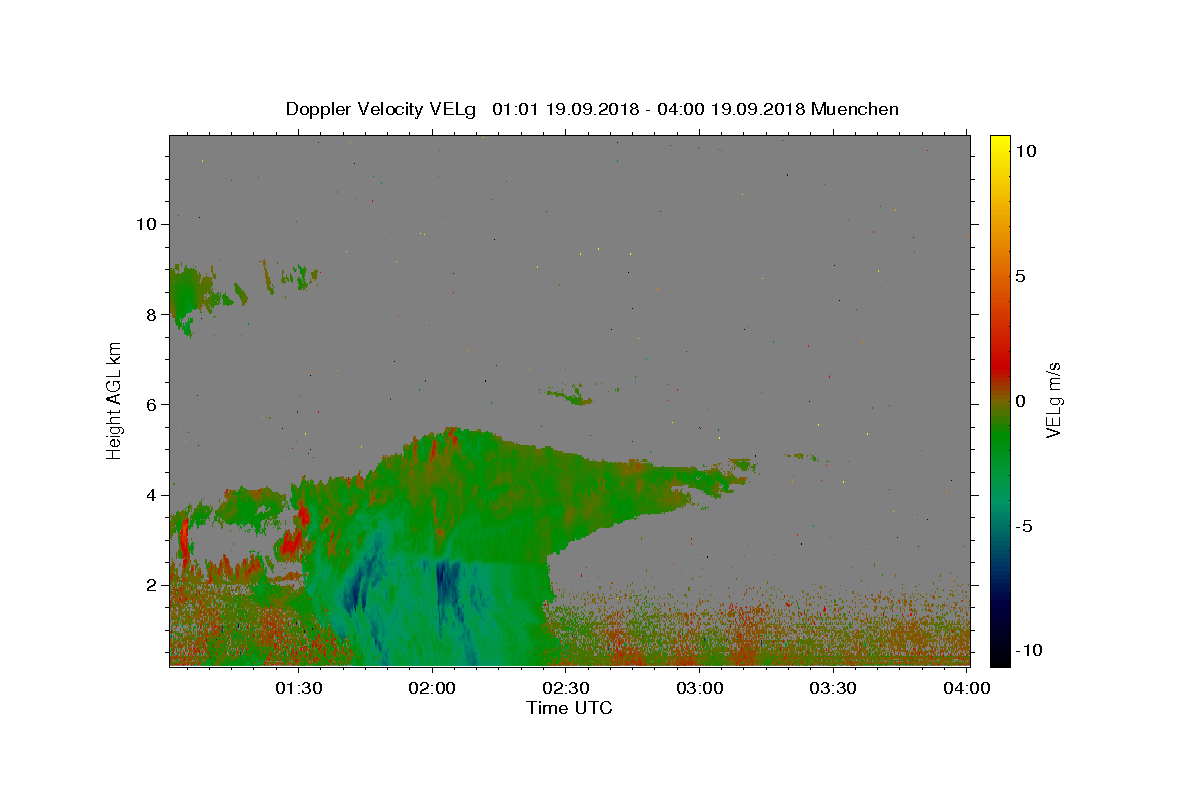
Task: Click the colorbar tick label -5
Action: click(1023, 526)
